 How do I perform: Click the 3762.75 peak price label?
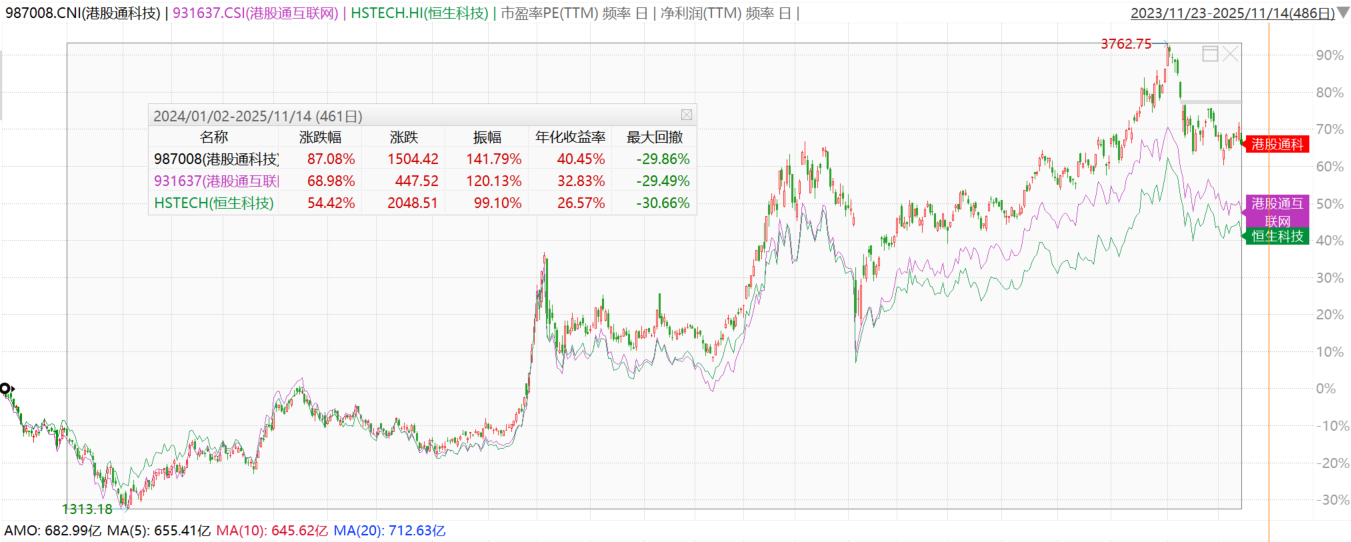click(1125, 44)
